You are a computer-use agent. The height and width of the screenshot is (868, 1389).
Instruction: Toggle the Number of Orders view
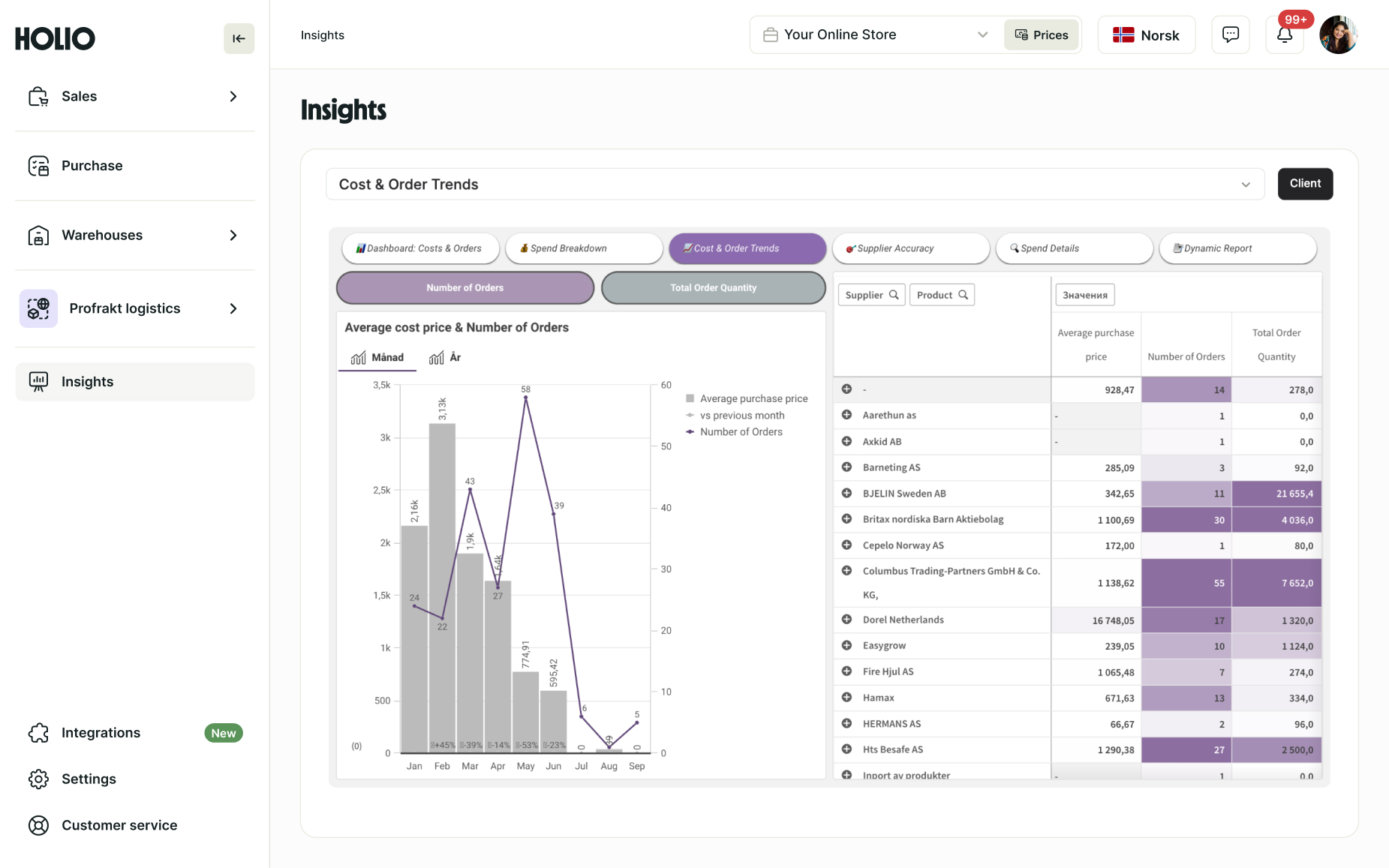[465, 287]
